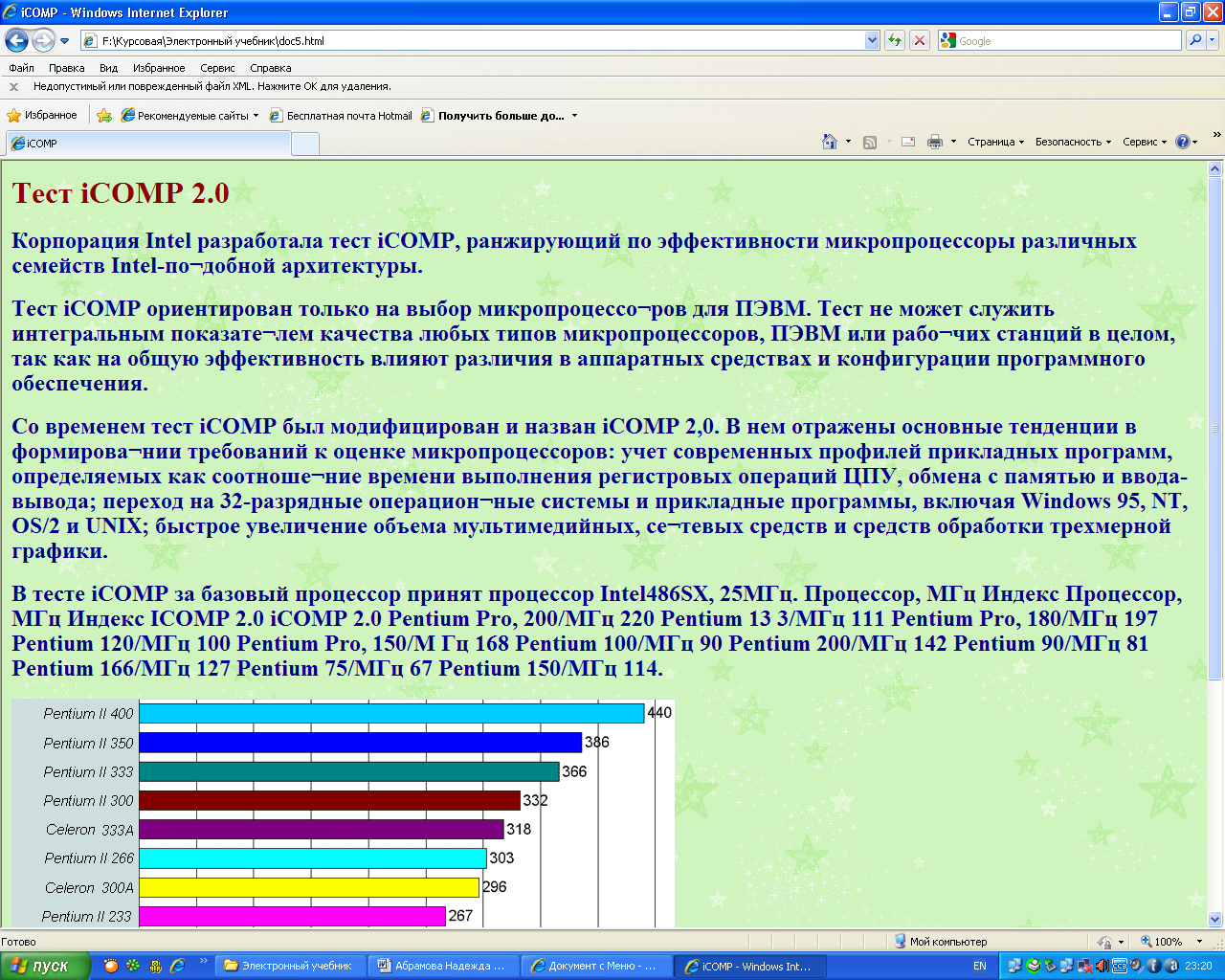Open the Избранное menu in menu bar
Screen dimensions: 1225x980
[159, 68]
